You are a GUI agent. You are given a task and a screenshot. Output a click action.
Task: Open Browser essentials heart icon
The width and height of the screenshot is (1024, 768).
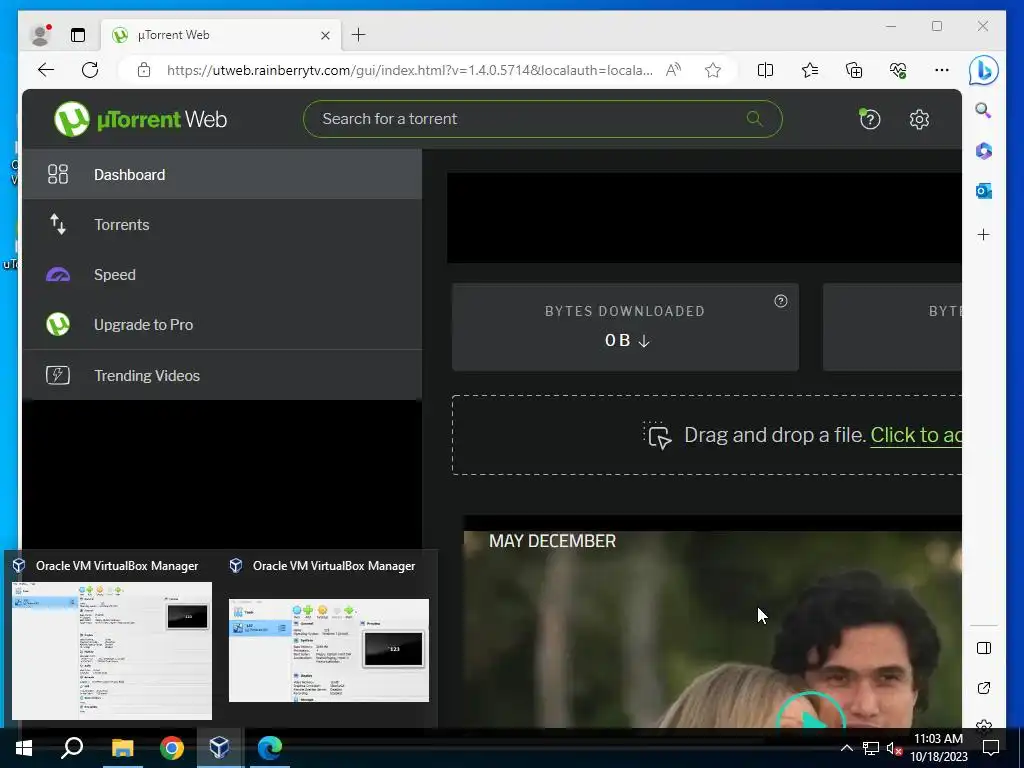[x=898, y=70]
